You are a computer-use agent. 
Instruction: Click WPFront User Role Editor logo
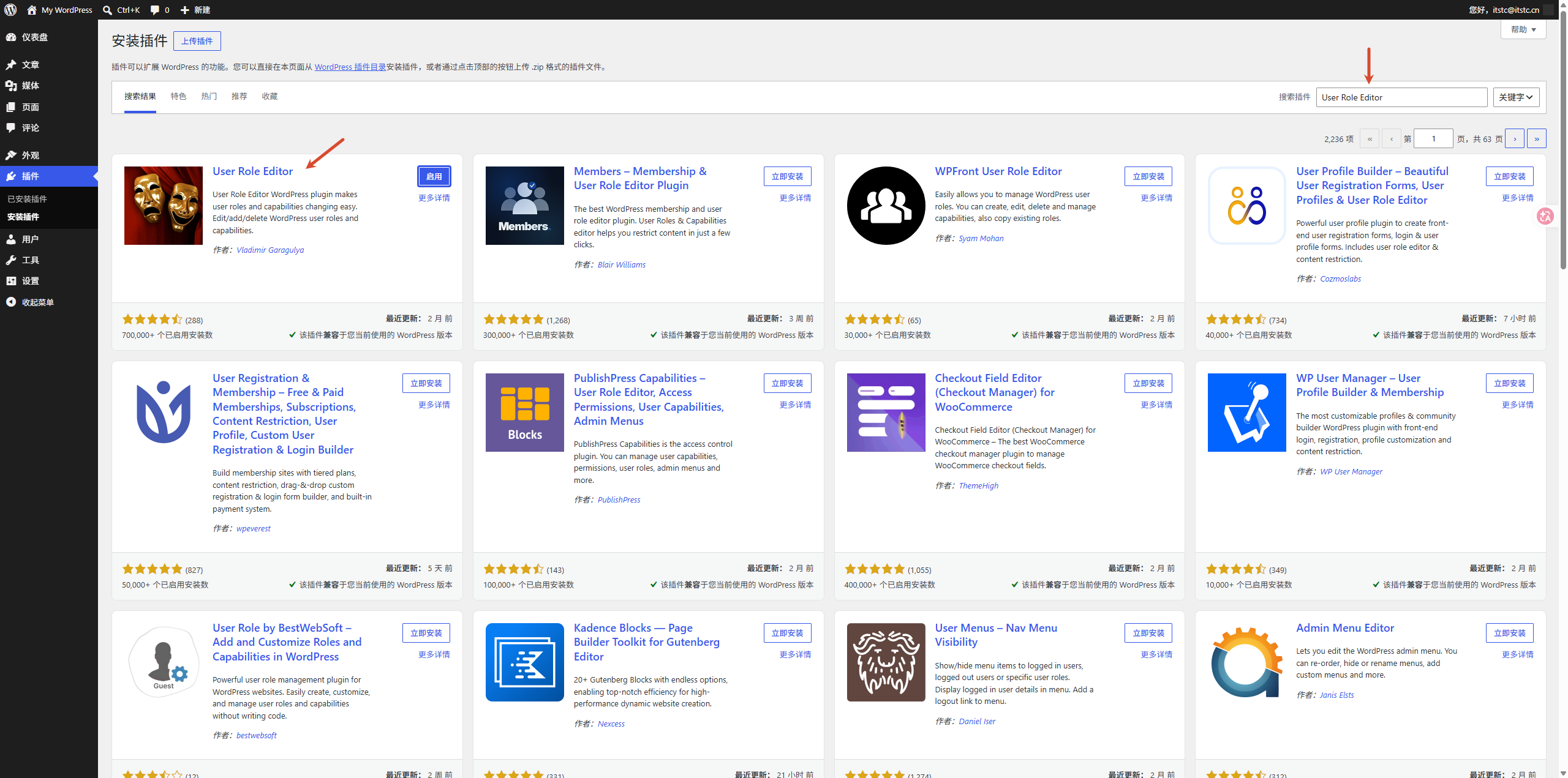click(x=886, y=206)
